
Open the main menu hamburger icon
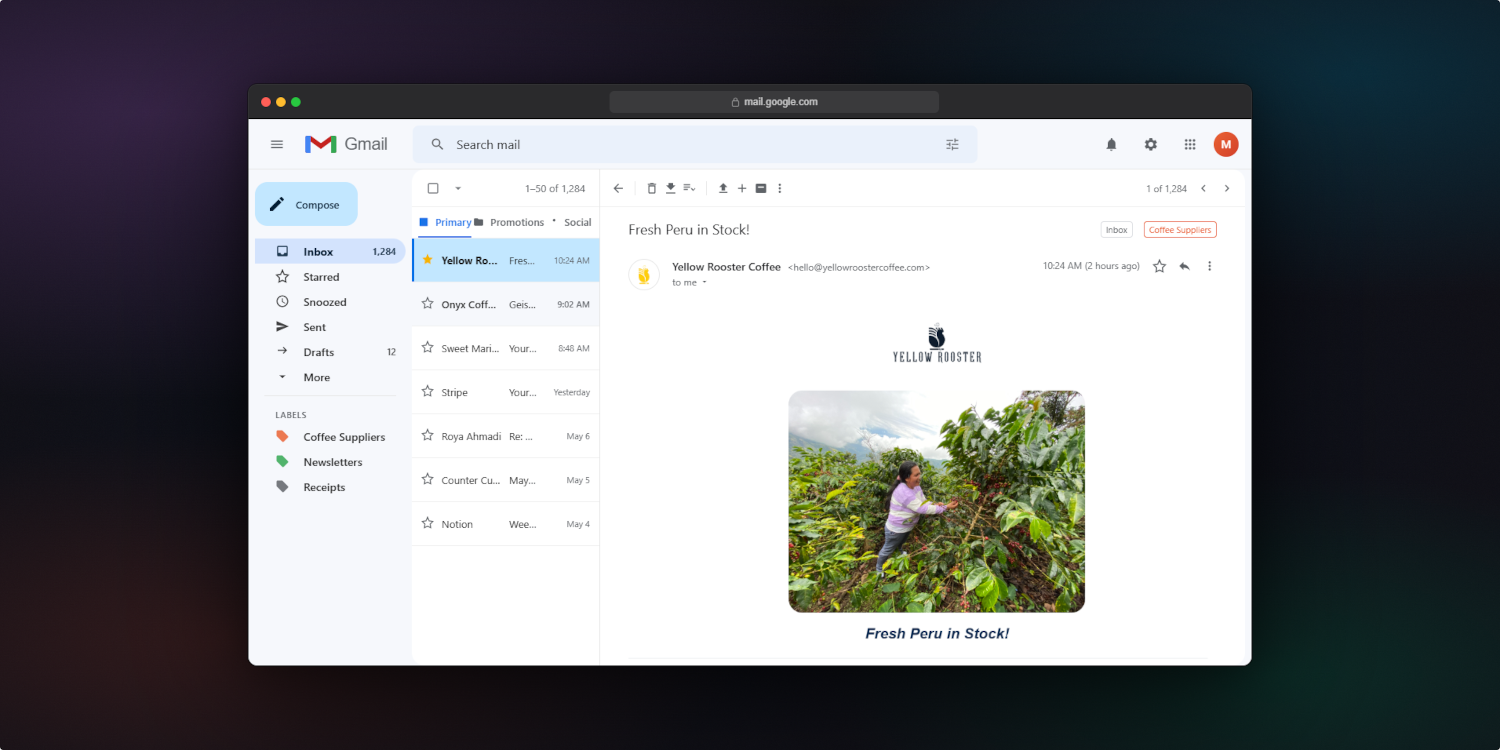pyautogui.click(x=277, y=144)
